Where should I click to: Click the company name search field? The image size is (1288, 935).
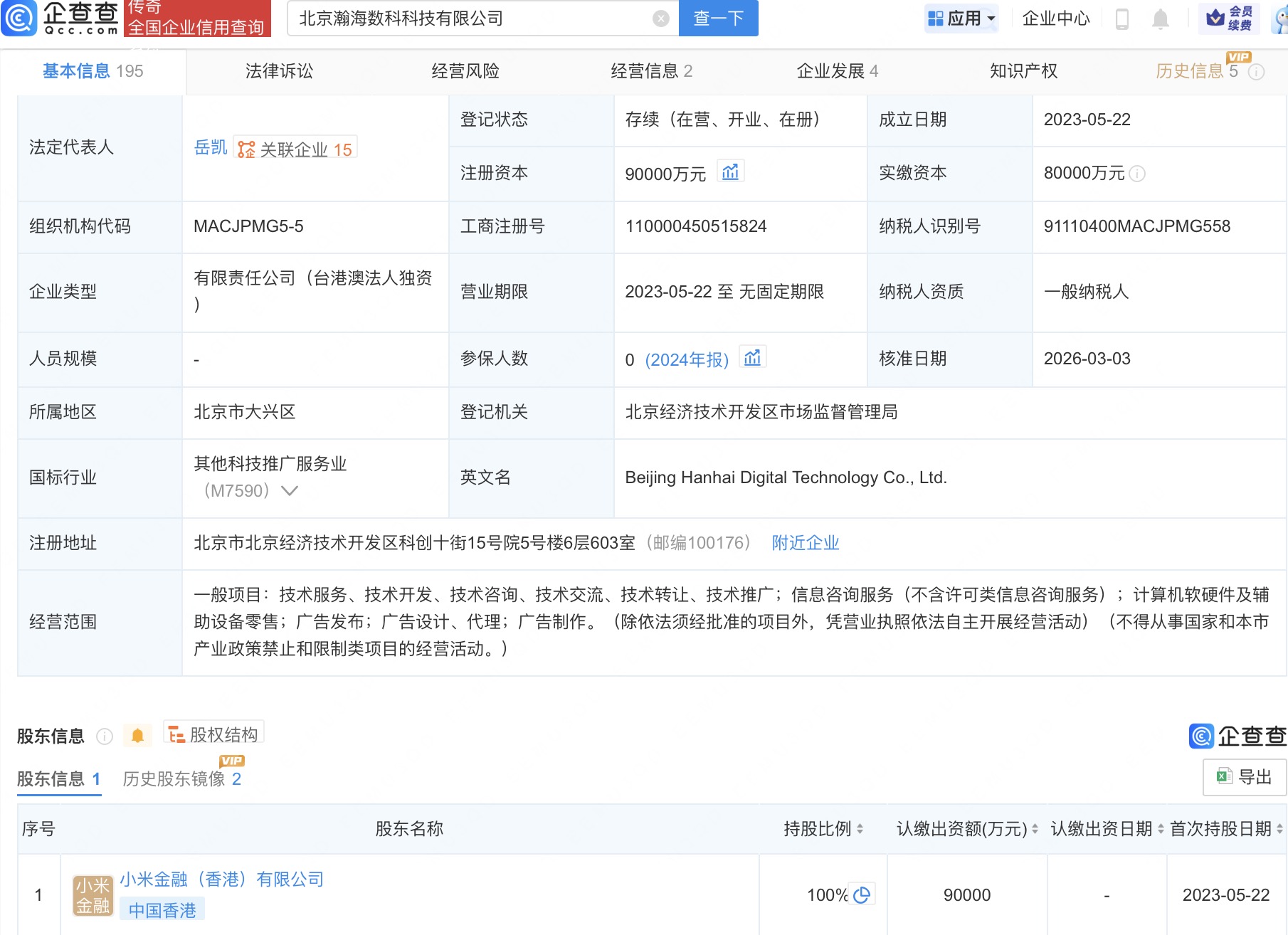(470, 19)
